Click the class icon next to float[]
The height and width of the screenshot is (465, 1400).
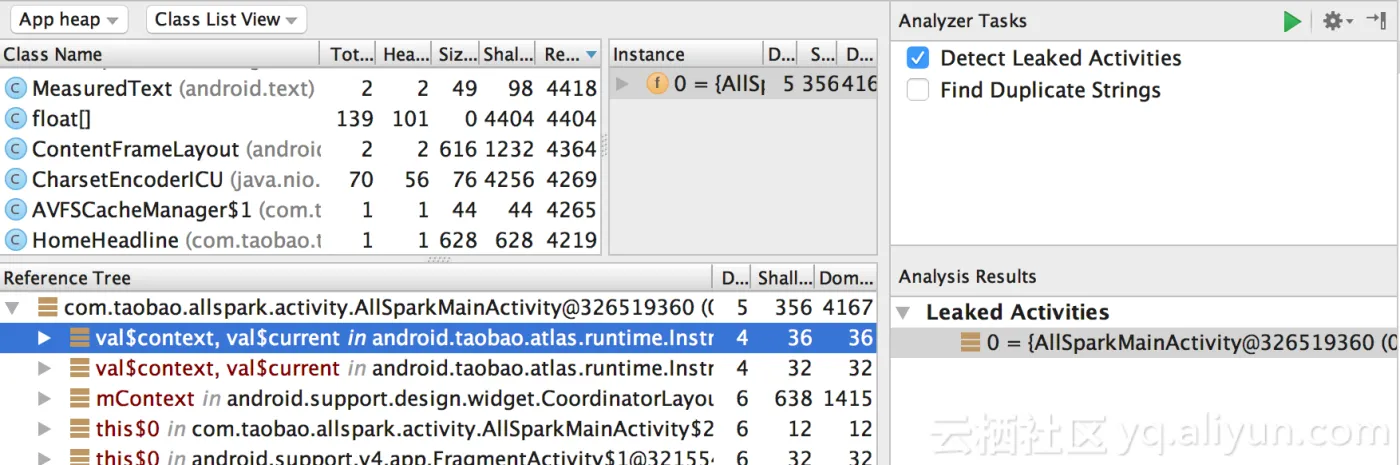click(x=15, y=119)
